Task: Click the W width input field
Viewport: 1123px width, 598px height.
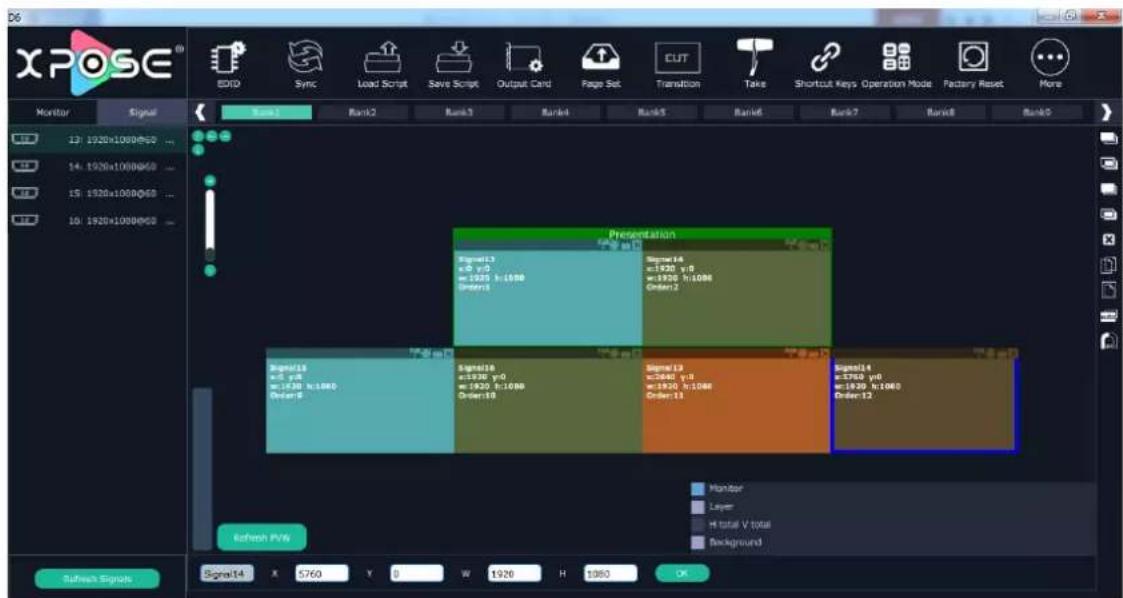Action: (514, 573)
